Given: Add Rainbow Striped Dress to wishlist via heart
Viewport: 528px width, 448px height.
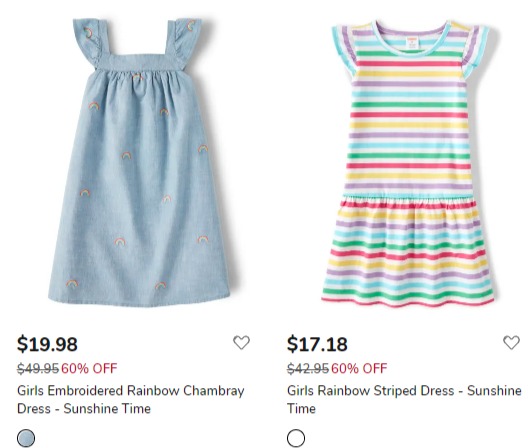Looking at the screenshot, I should click(x=511, y=343).
